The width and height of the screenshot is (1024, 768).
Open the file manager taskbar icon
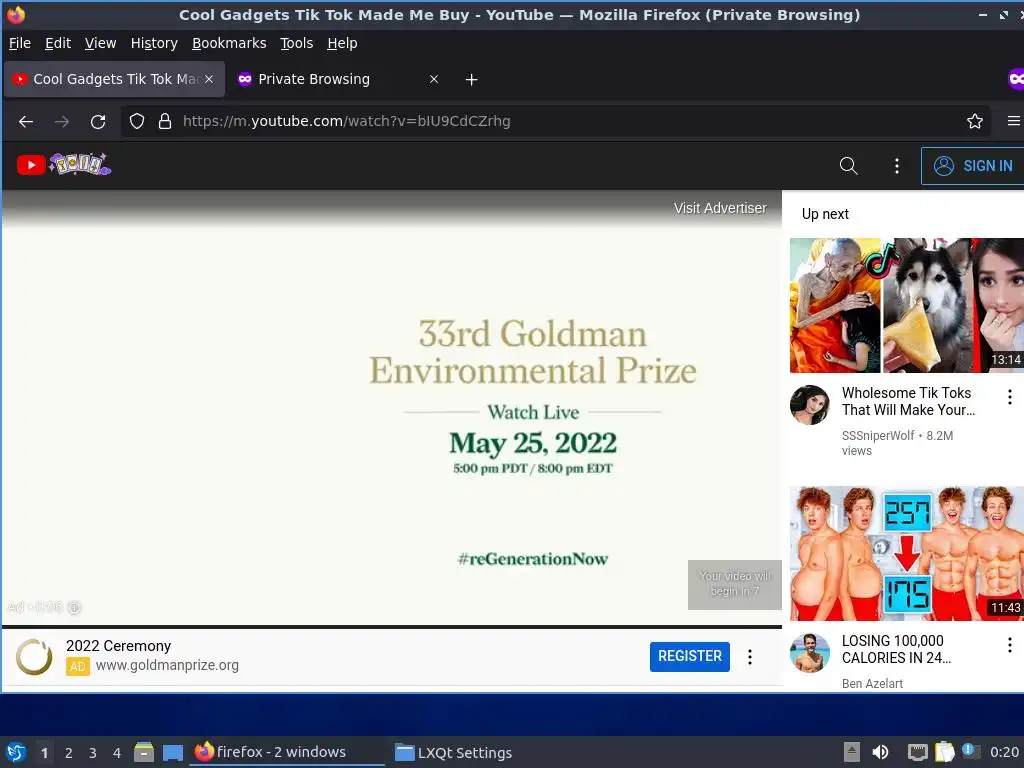pyautogui.click(x=144, y=752)
